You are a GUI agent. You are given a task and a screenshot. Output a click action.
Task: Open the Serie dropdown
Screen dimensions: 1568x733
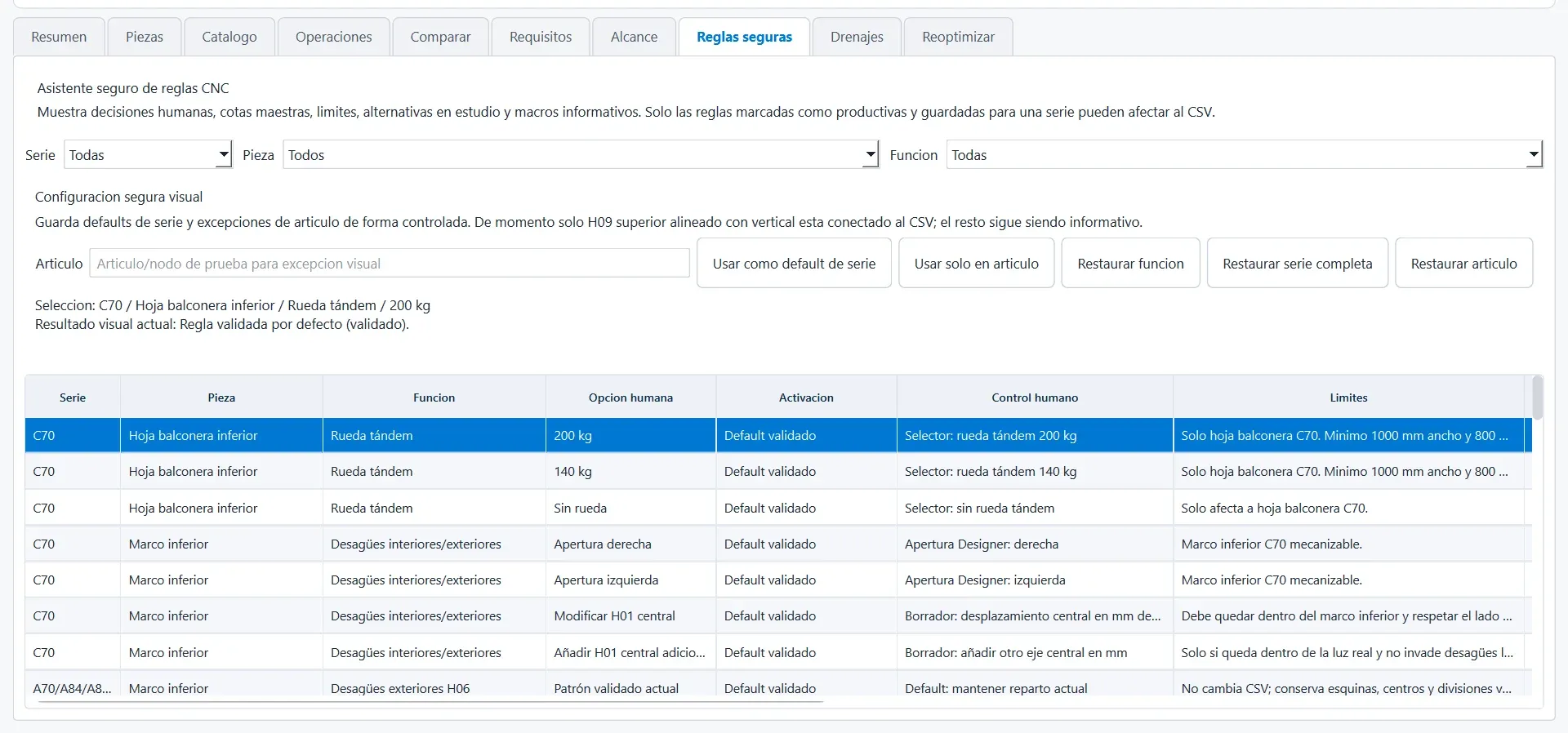(148, 154)
